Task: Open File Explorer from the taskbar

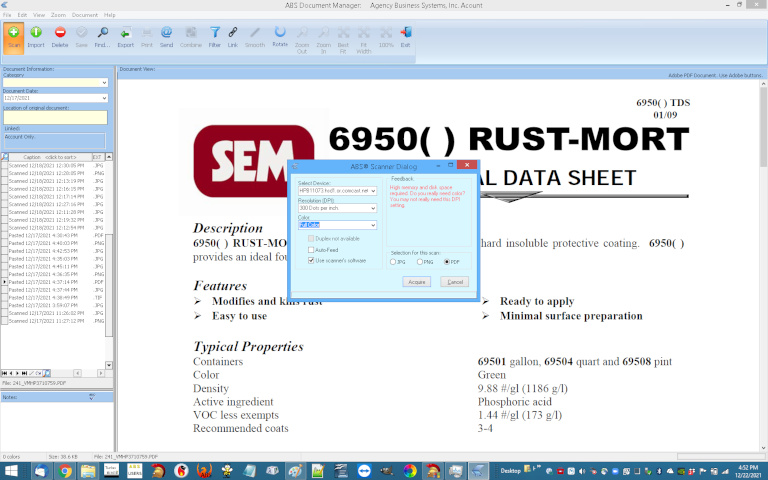Action: point(88,471)
